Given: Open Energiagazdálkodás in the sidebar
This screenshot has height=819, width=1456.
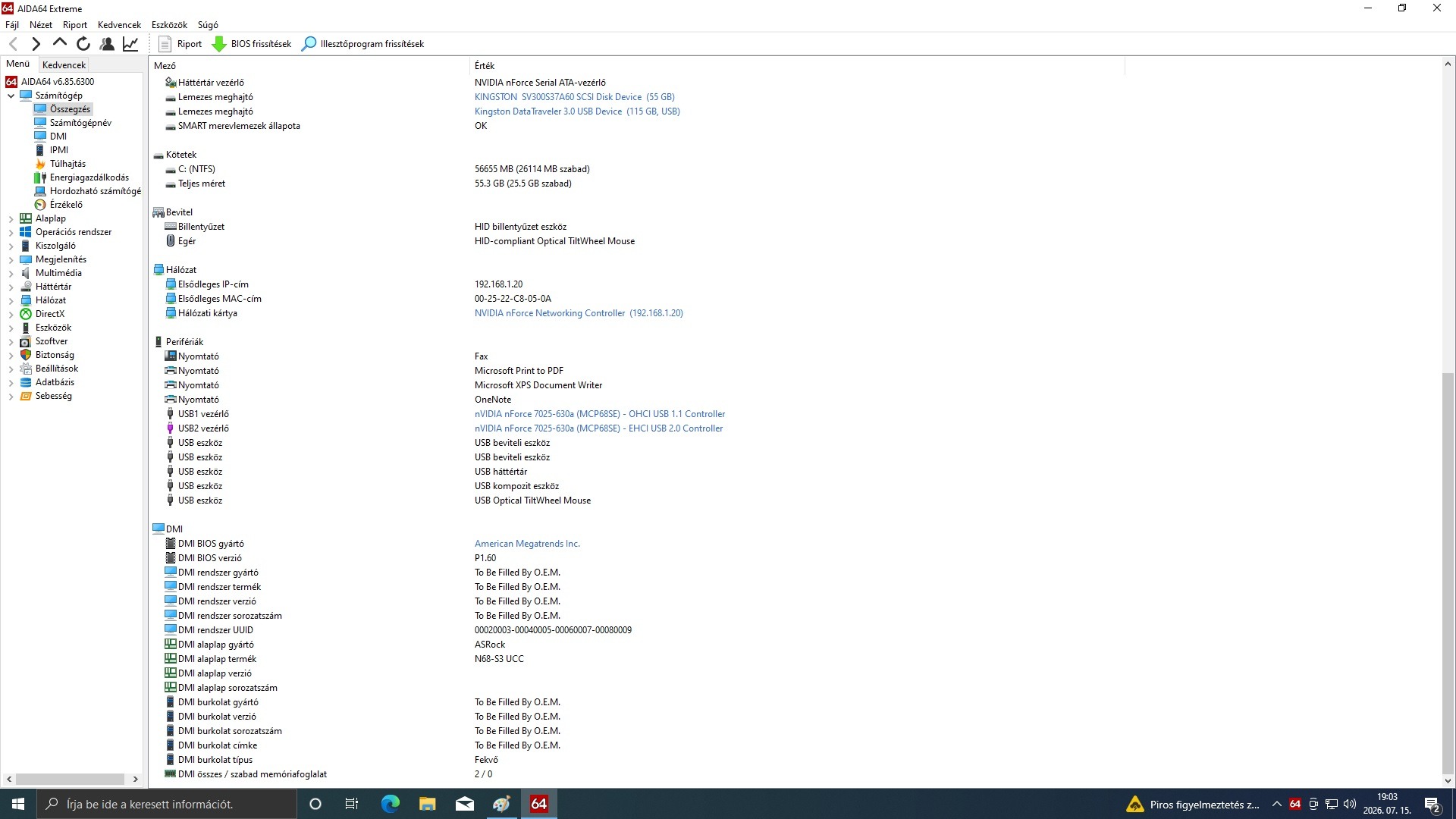Looking at the screenshot, I should click(x=89, y=177).
